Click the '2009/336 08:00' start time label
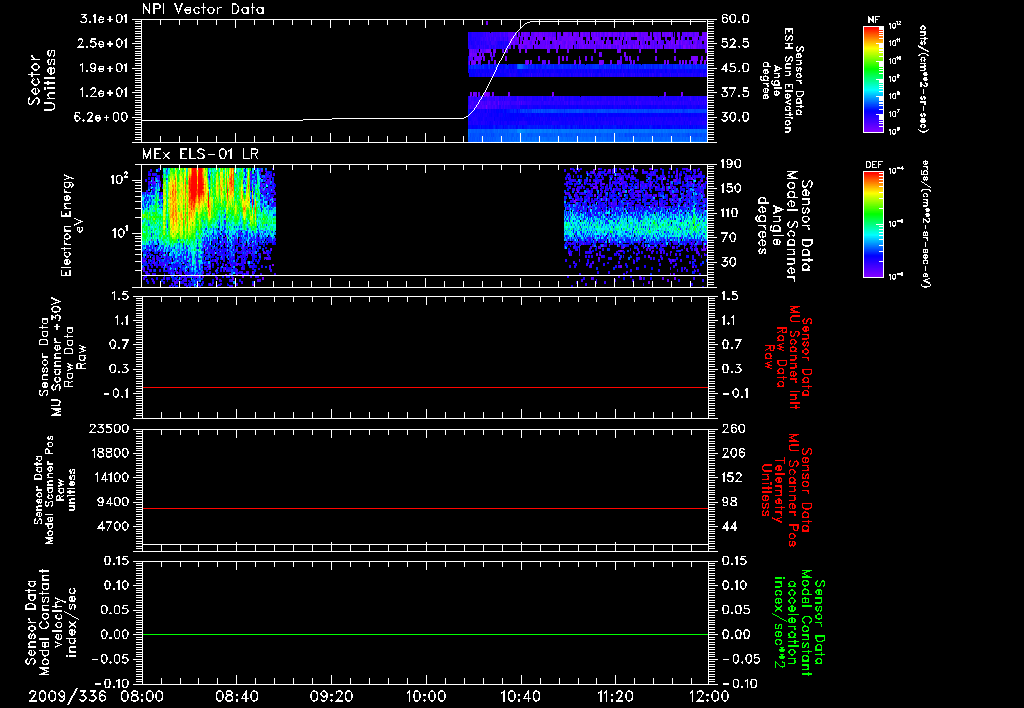1024x708 pixels. (96, 696)
